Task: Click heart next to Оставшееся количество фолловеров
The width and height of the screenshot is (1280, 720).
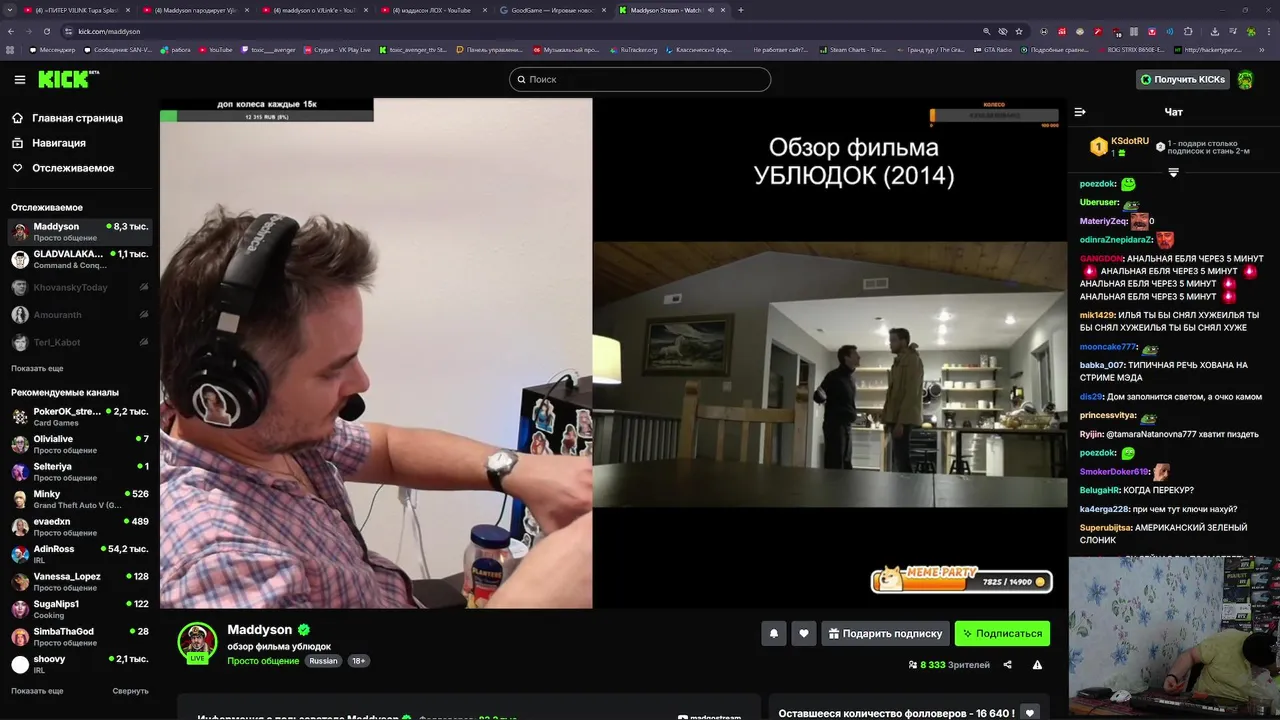Action: [x=1030, y=713]
